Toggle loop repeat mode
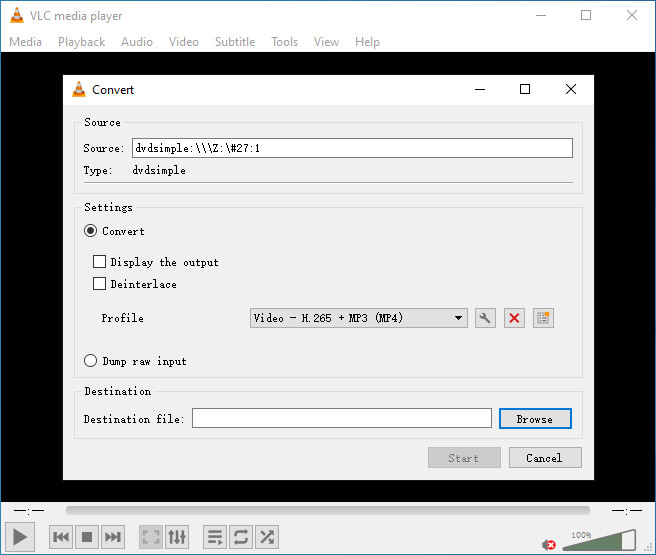This screenshot has width=656, height=555. pos(241,537)
